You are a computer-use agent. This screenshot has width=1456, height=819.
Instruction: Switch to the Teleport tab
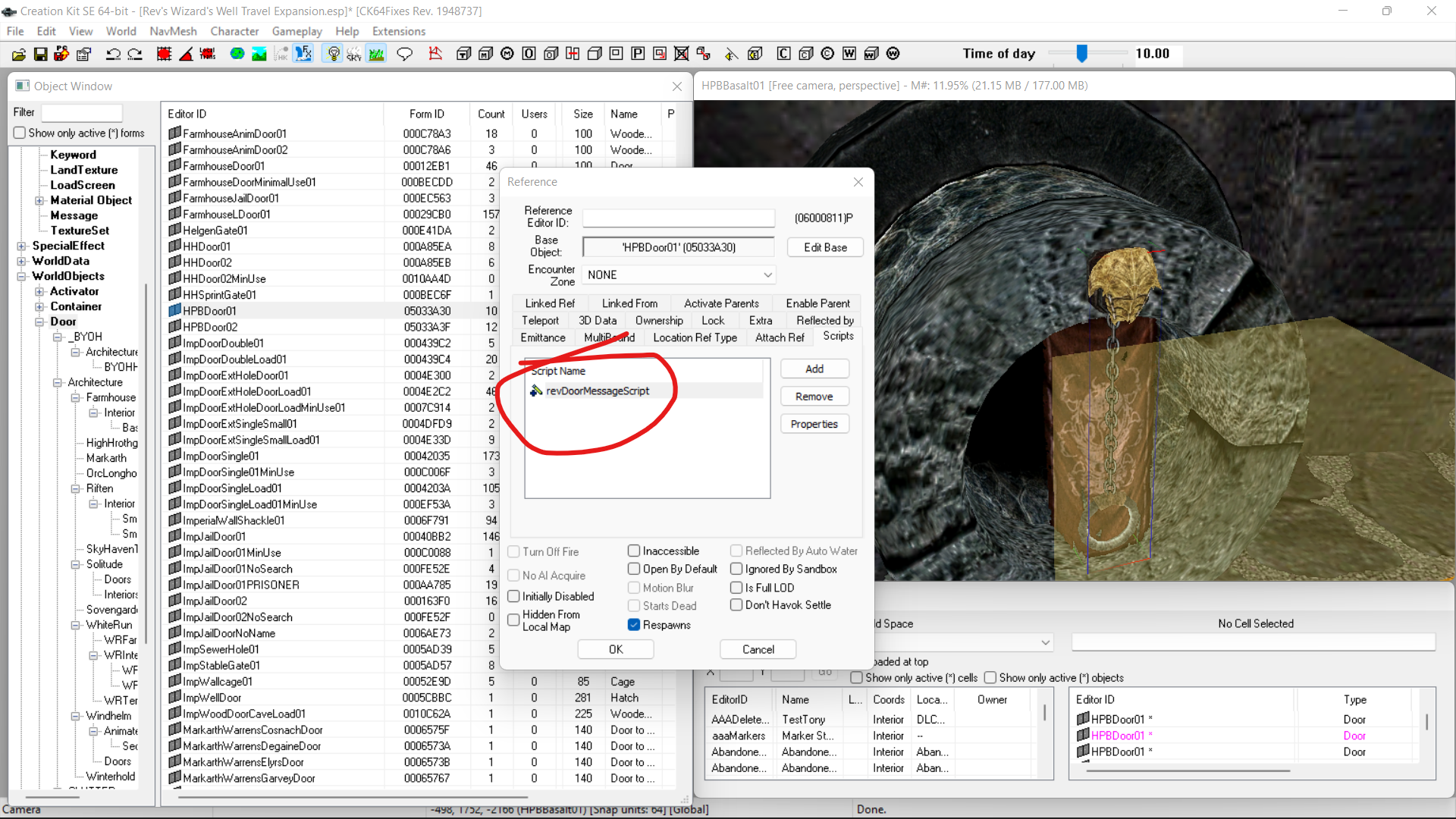(540, 321)
